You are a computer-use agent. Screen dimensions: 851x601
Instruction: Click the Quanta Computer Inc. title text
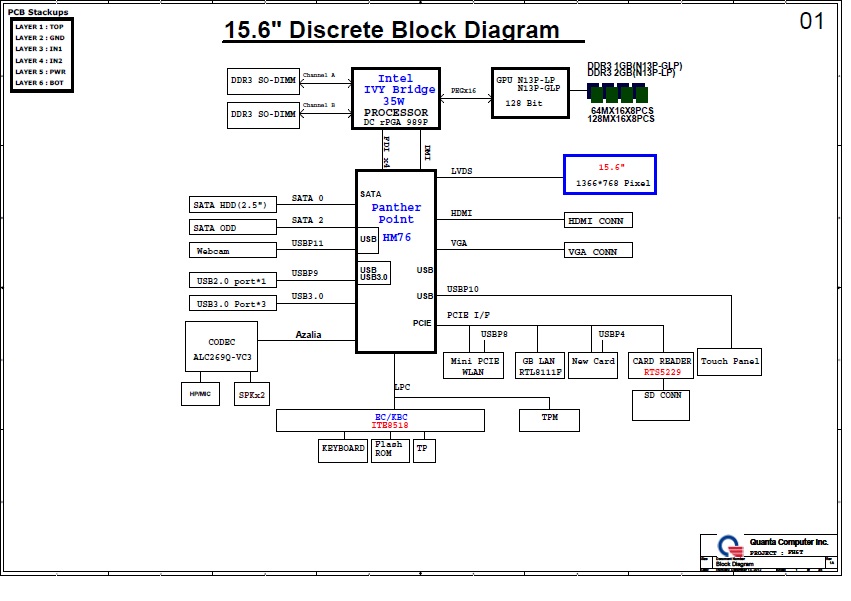tap(789, 542)
